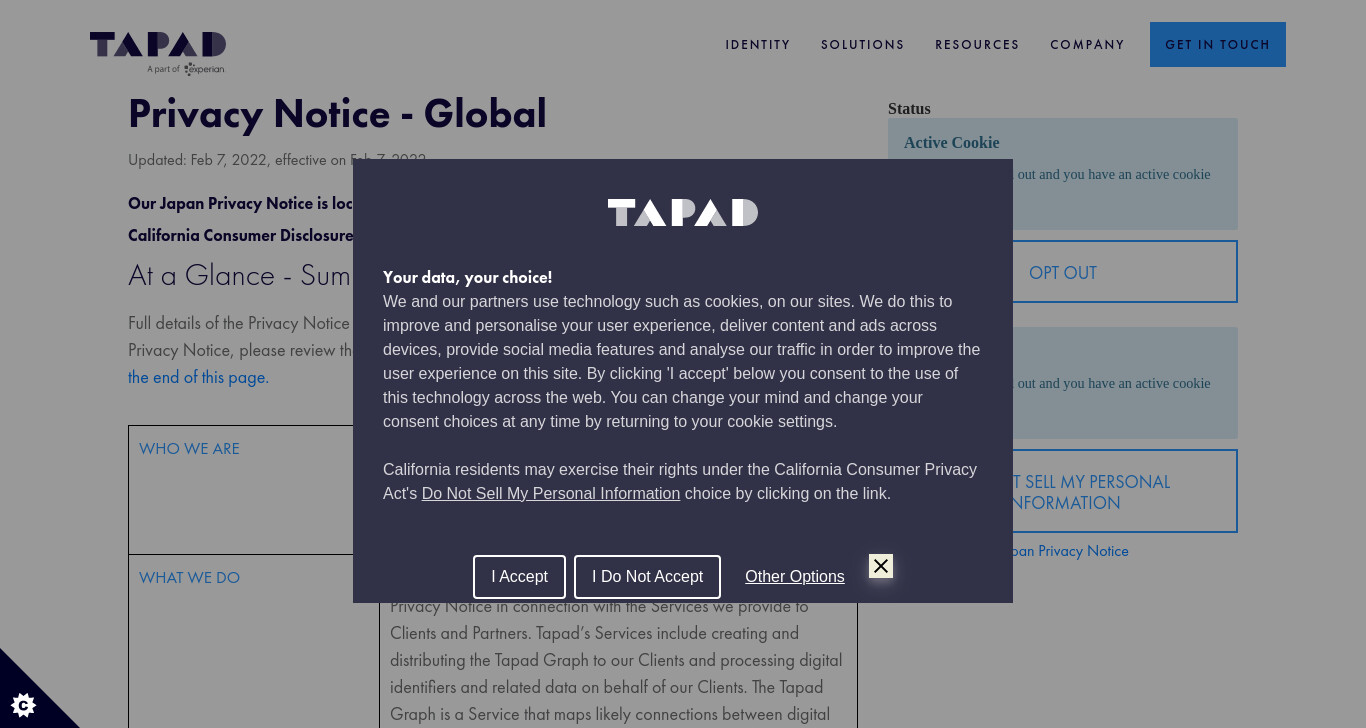Click 'Your data, your choice!' heading
The height and width of the screenshot is (728, 1366).
tap(467, 277)
